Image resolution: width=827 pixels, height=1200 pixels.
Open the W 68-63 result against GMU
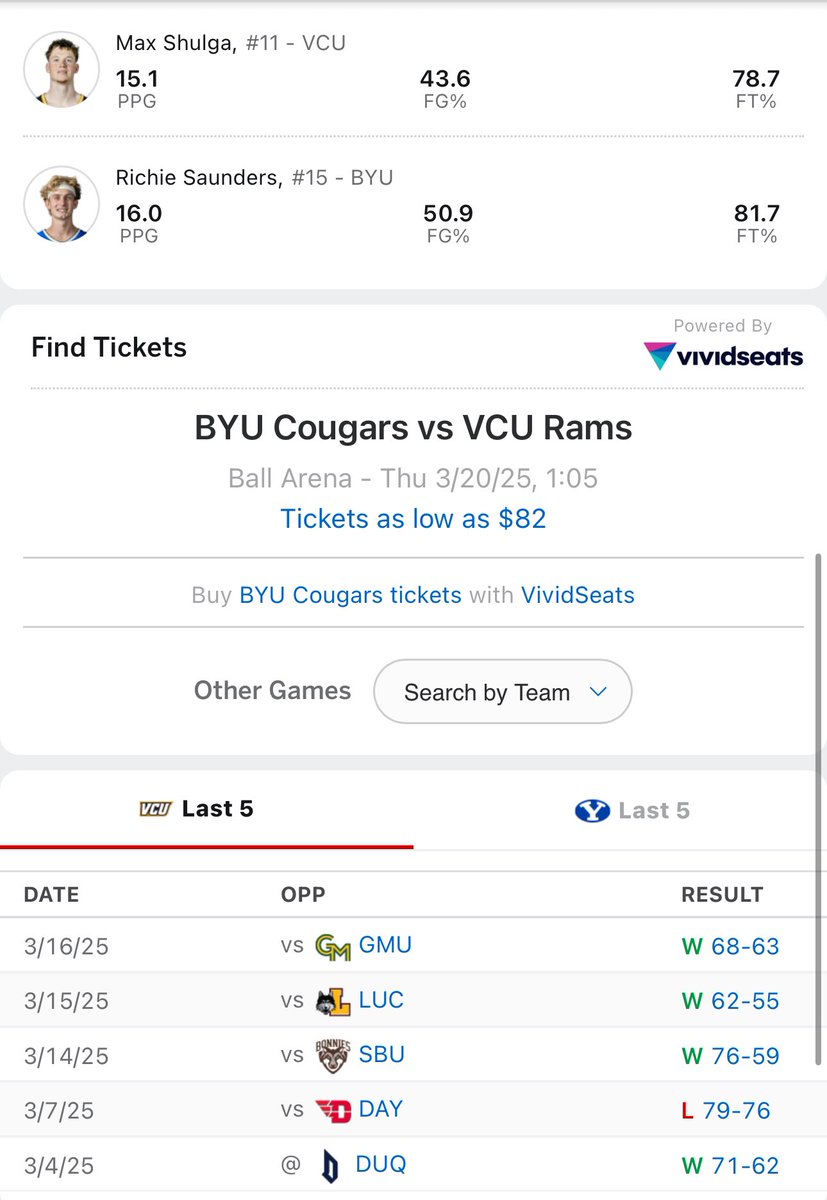click(730, 946)
